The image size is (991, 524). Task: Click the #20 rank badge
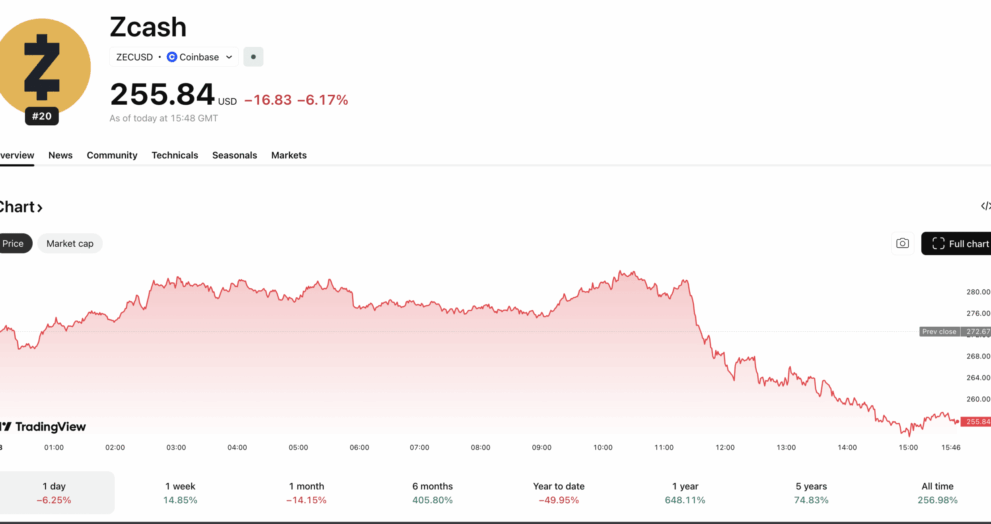41,117
